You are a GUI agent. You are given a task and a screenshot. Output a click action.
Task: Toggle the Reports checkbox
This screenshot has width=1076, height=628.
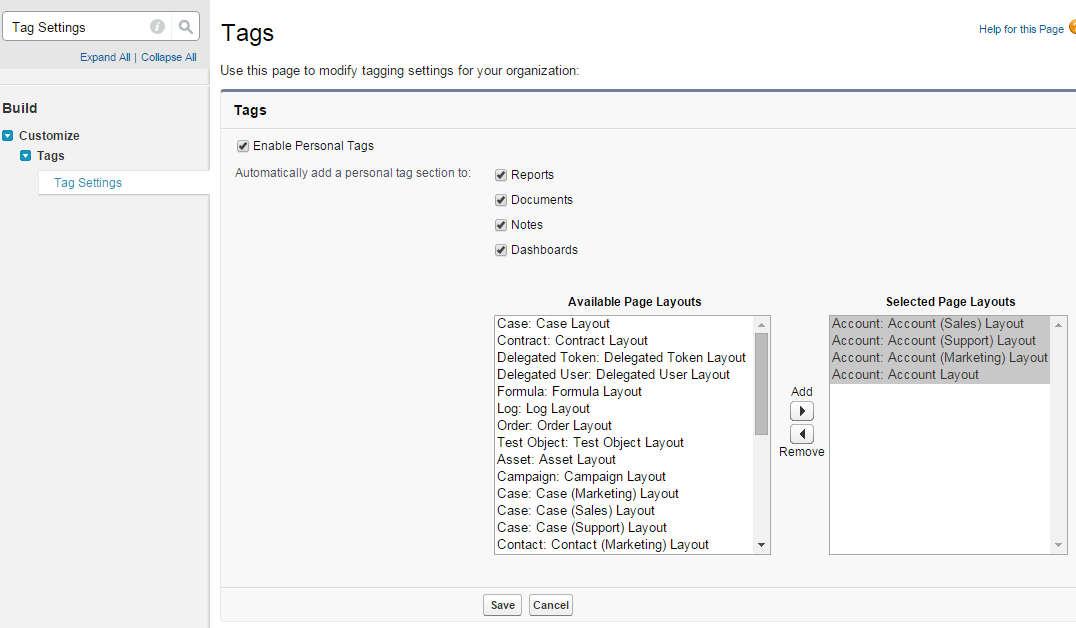coord(501,175)
